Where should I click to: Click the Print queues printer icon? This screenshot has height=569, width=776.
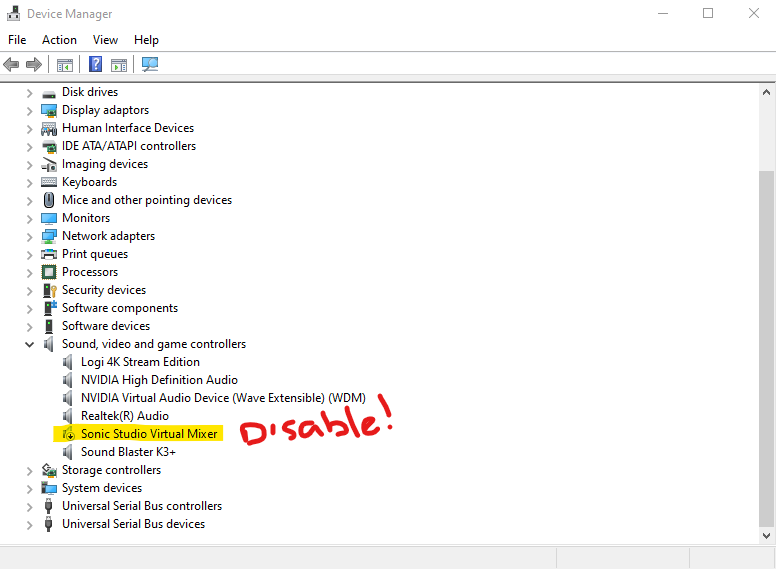point(49,254)
